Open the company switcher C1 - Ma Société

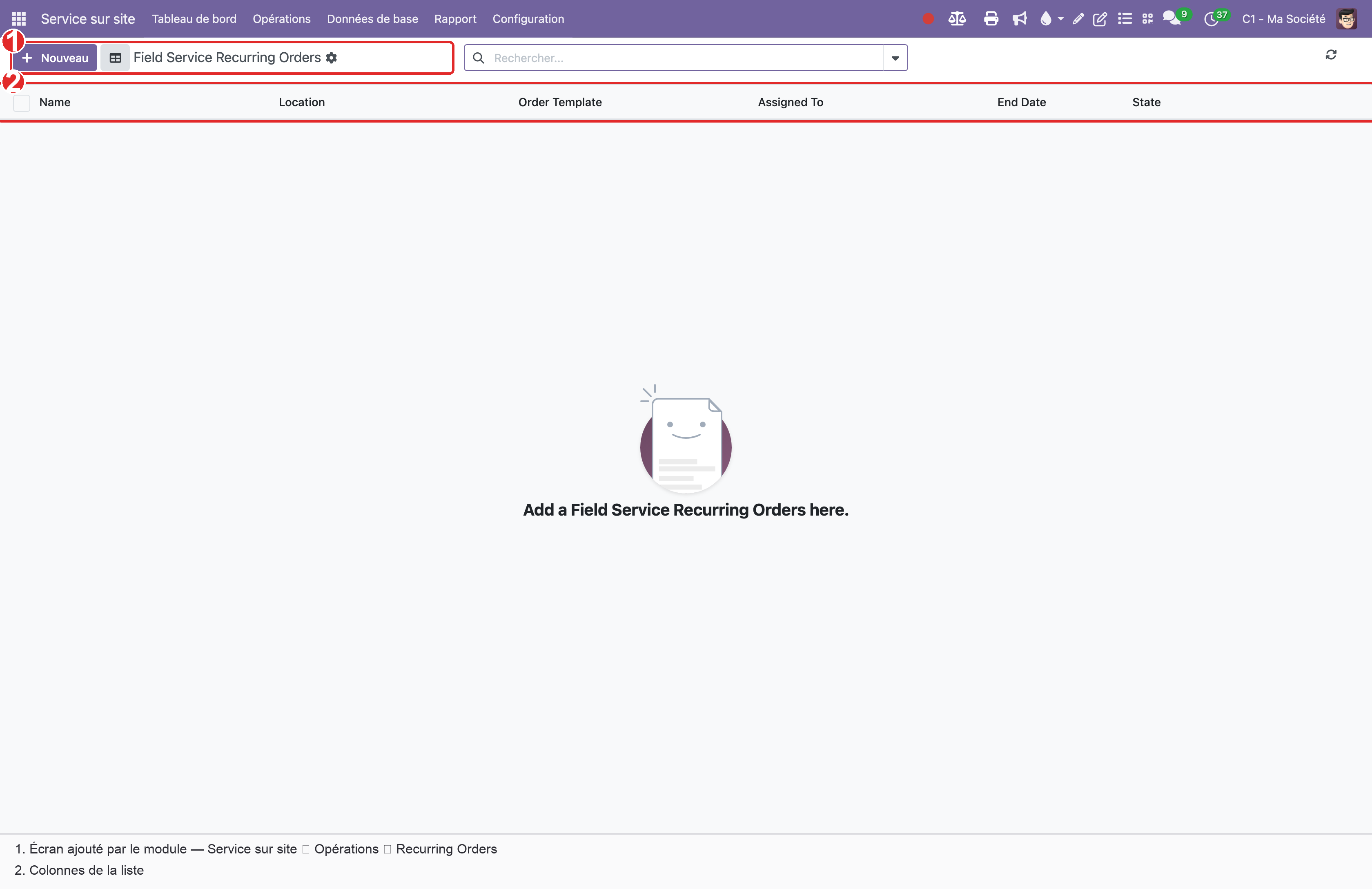pyautogui.click(x=1284, y=19)
